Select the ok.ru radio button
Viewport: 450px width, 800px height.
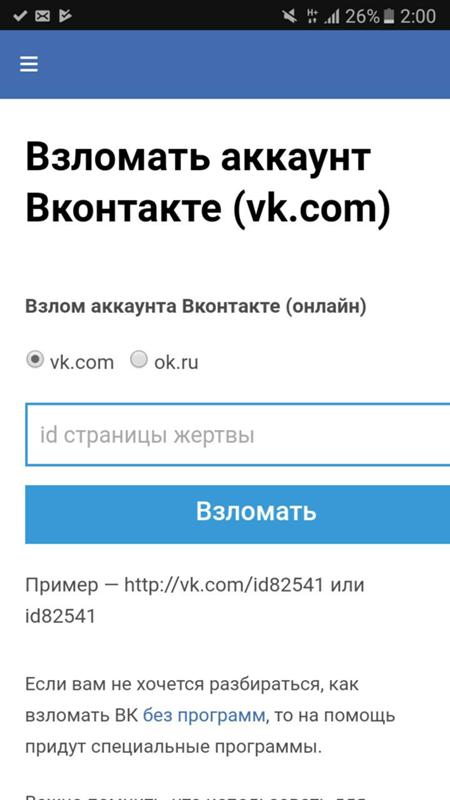(x=139, y=360)
